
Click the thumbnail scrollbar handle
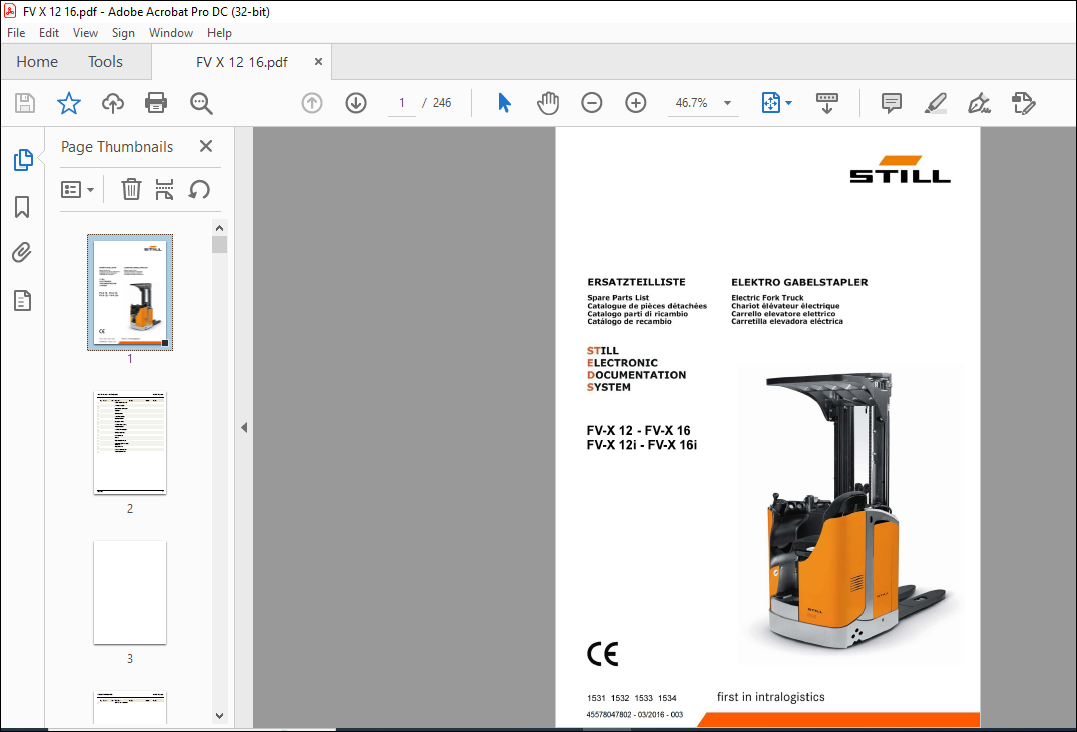(x=219, y=244)
